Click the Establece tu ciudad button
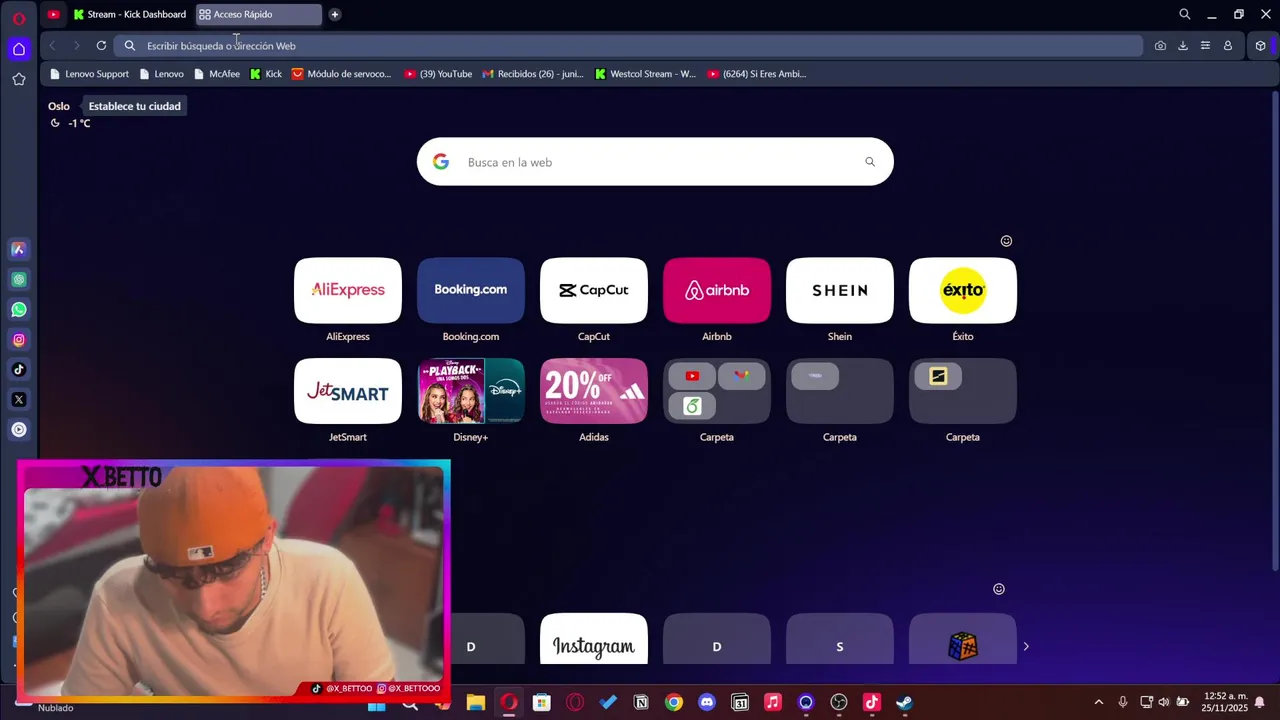 click(134, 106)
